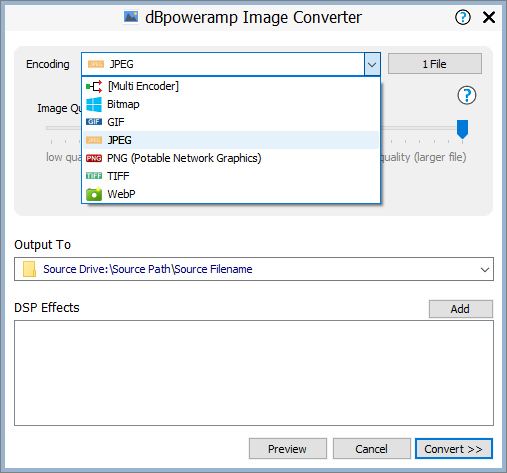Click inside the empty DSP Effects list

coord(254,373)
